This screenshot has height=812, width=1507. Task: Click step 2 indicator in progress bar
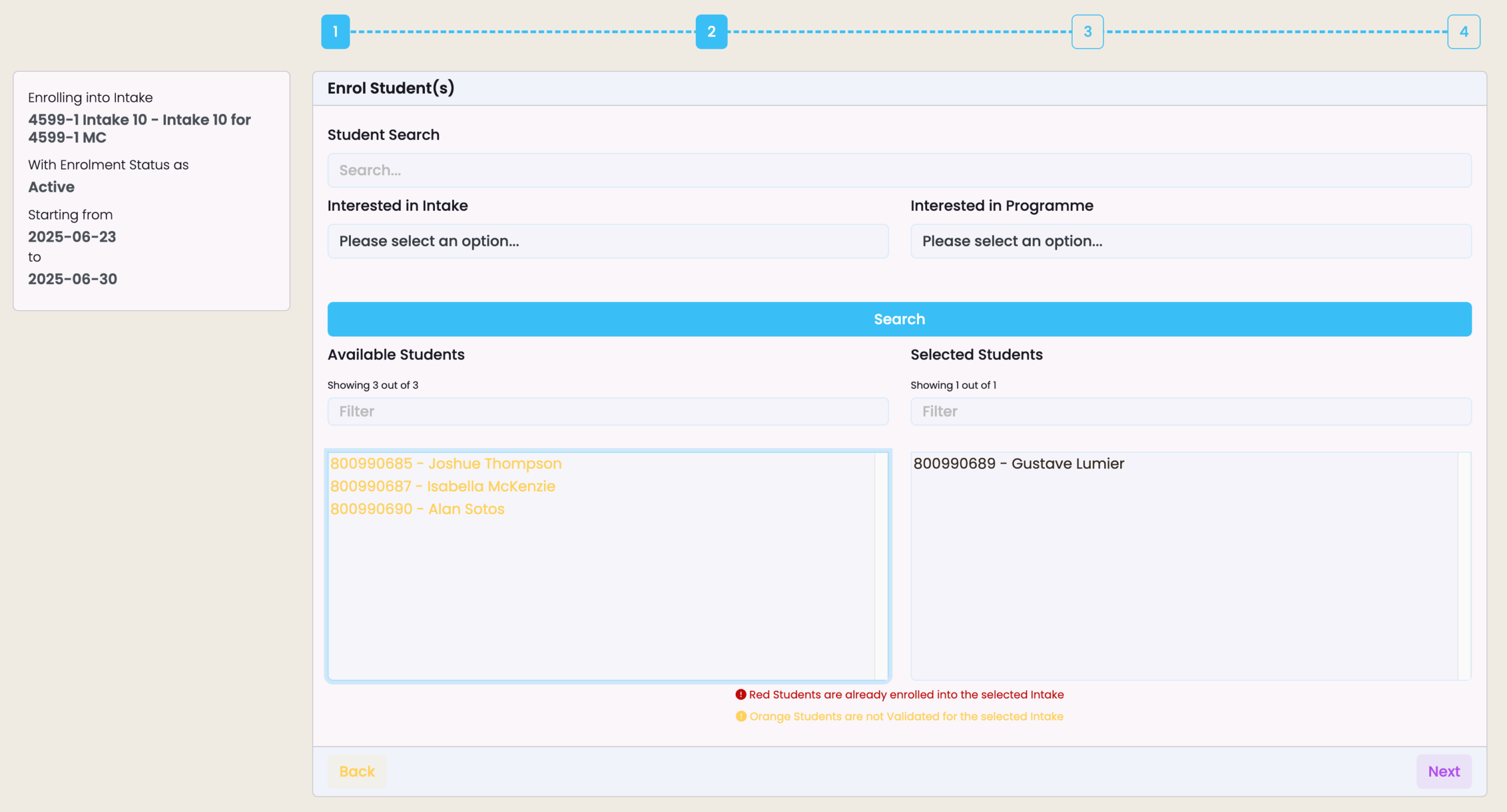point(711,32)
